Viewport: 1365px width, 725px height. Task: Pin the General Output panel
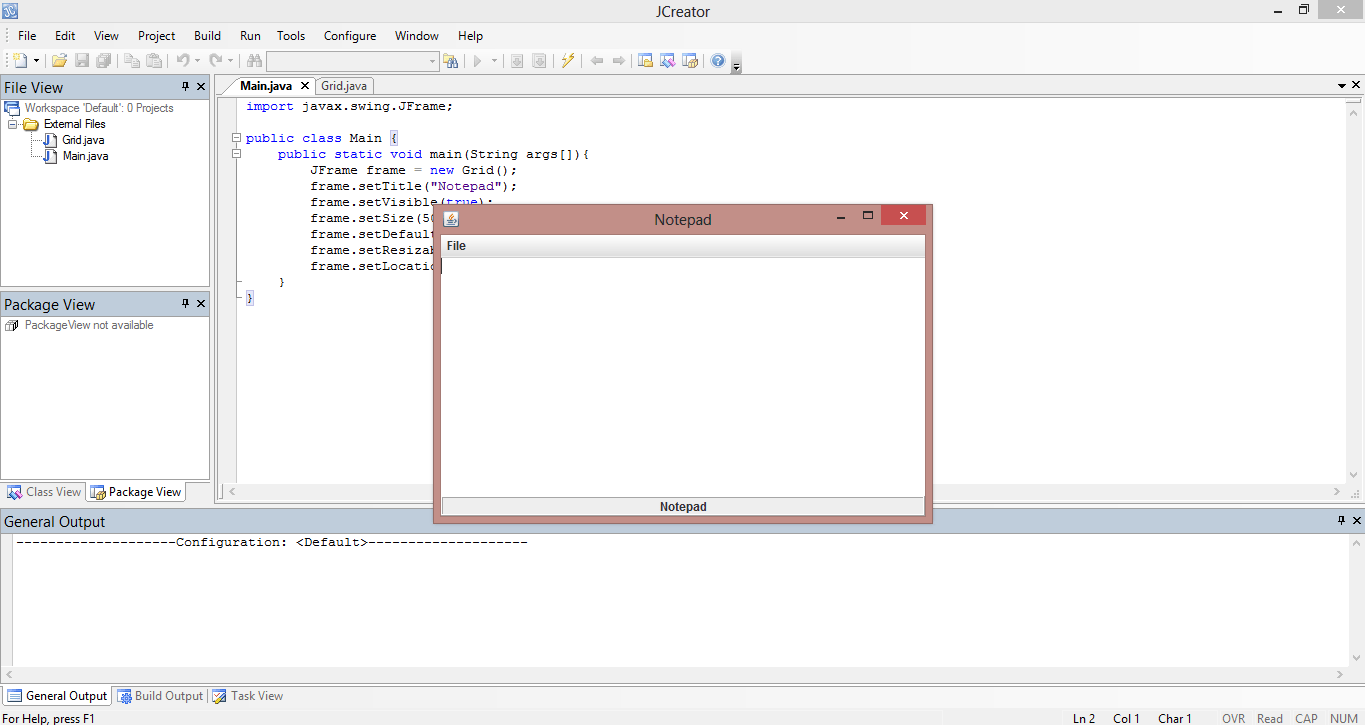tap(1342, 521)
